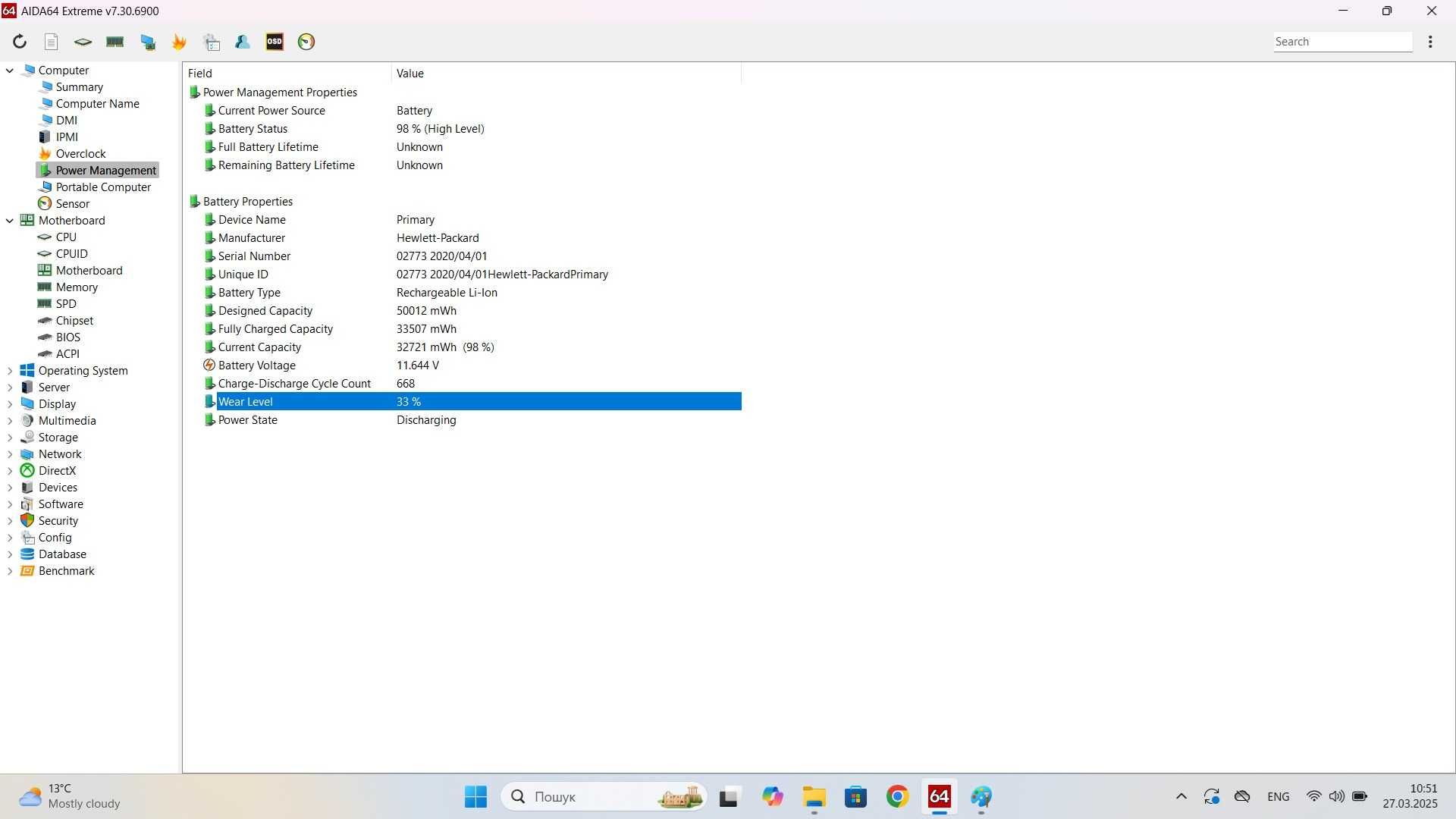1456x819 pixels.
Task: Click the battery icon in system tray
Action: click(x=1360, y=797)
